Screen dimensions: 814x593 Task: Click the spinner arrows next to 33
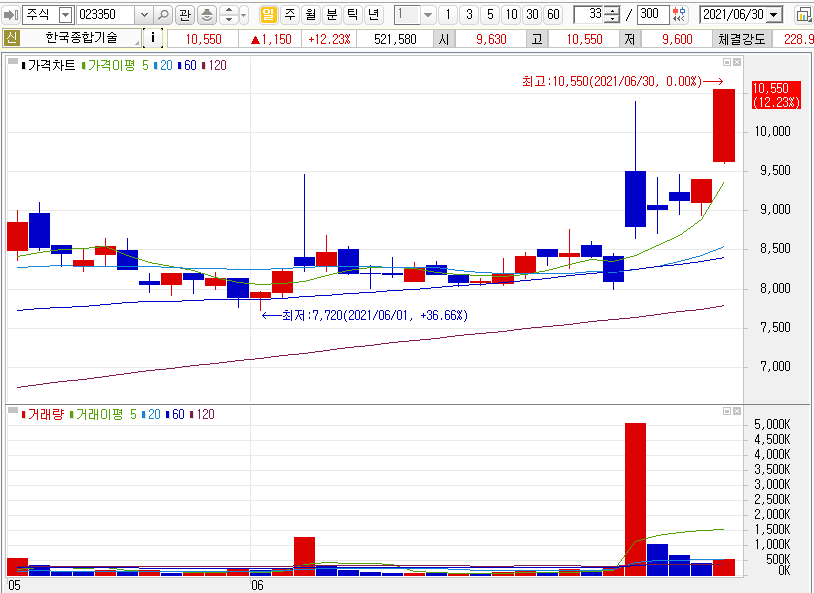pyautogui.click(x=613, y=15)
